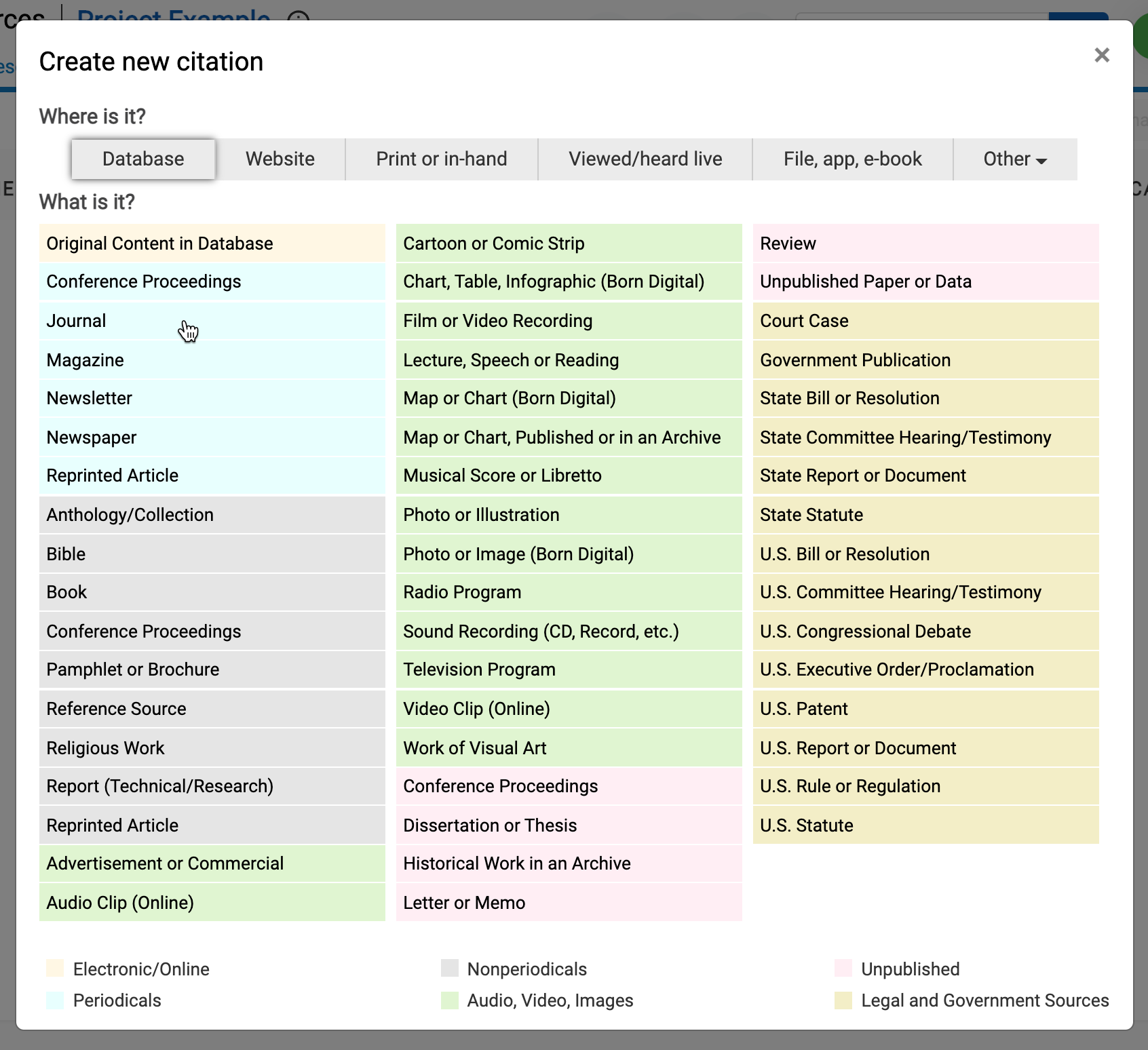Choose Work of Visual Art

pyautogui.click(x=569, y=748)
